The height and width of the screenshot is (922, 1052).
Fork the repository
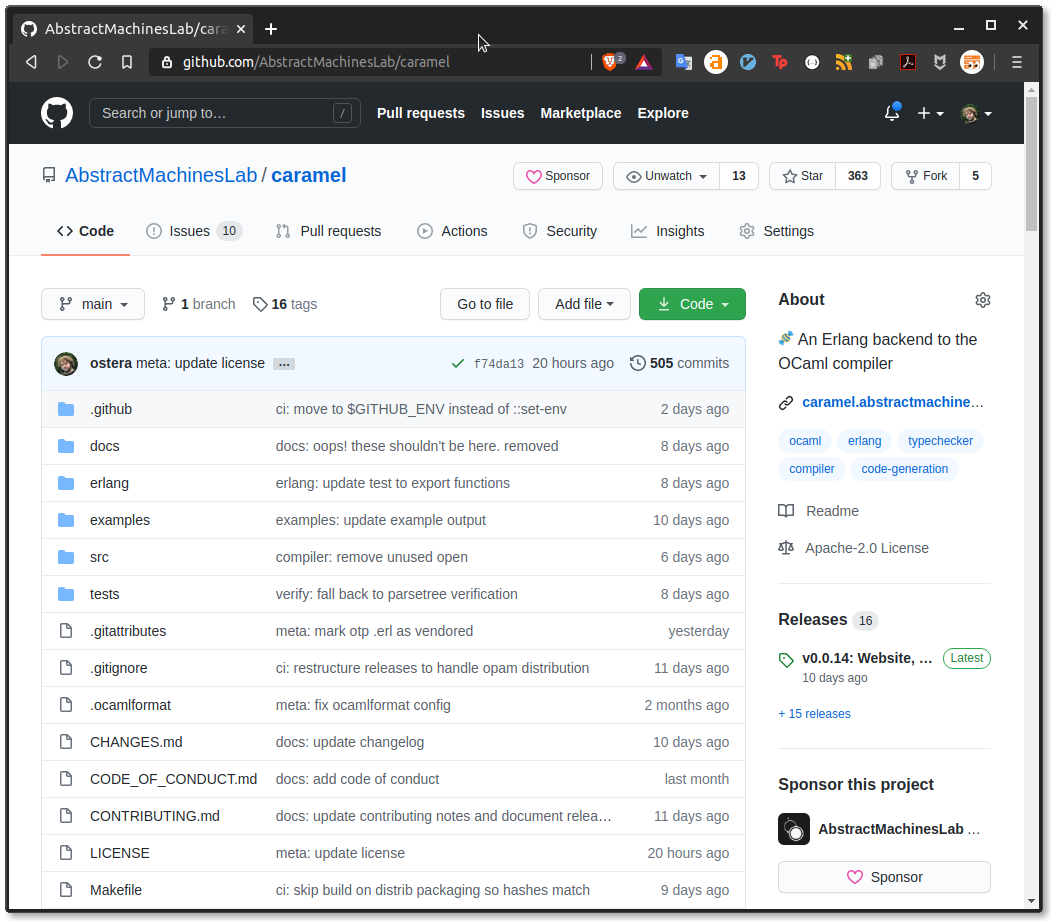click(x=926, y=176)
